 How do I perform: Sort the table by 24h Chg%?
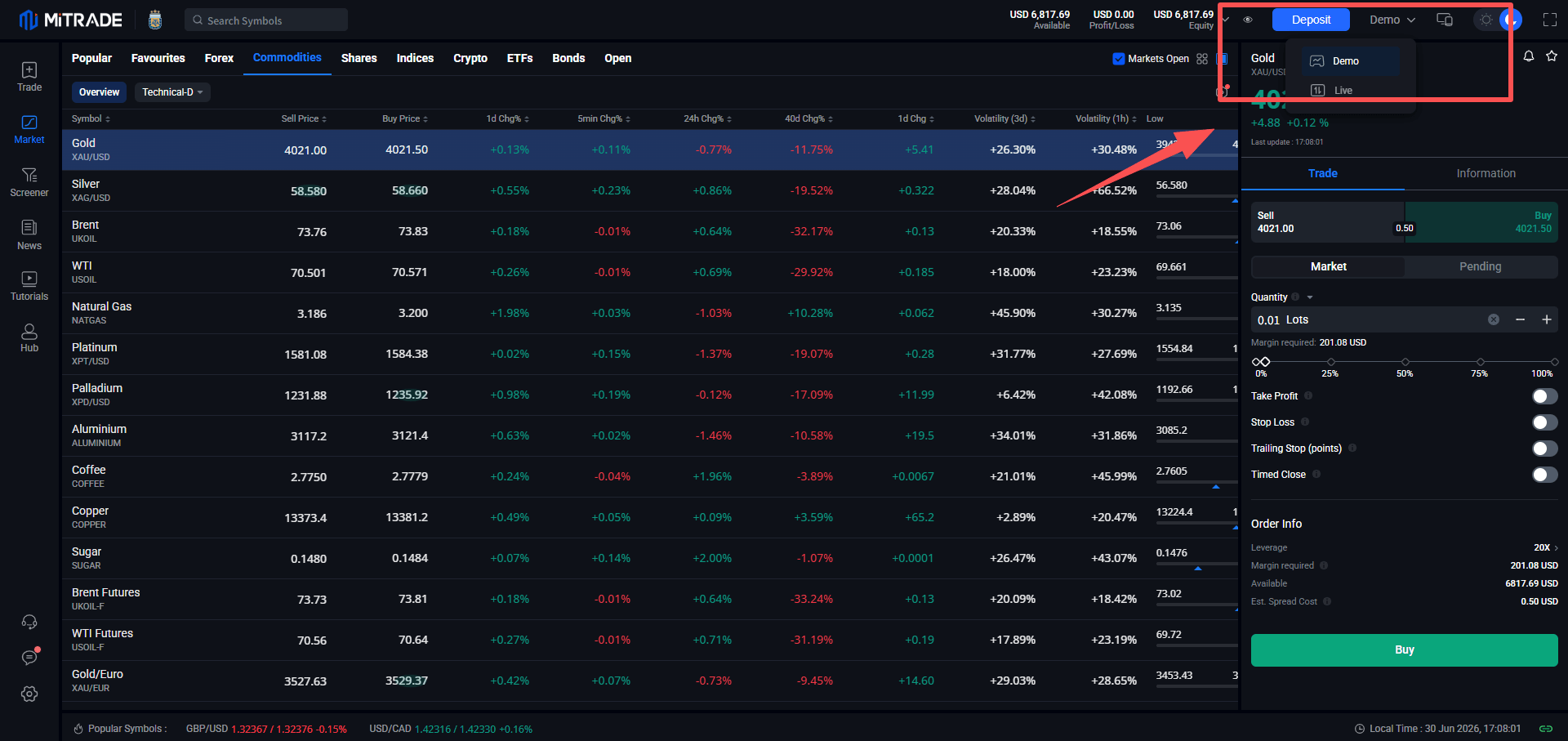tap(707, 118)
